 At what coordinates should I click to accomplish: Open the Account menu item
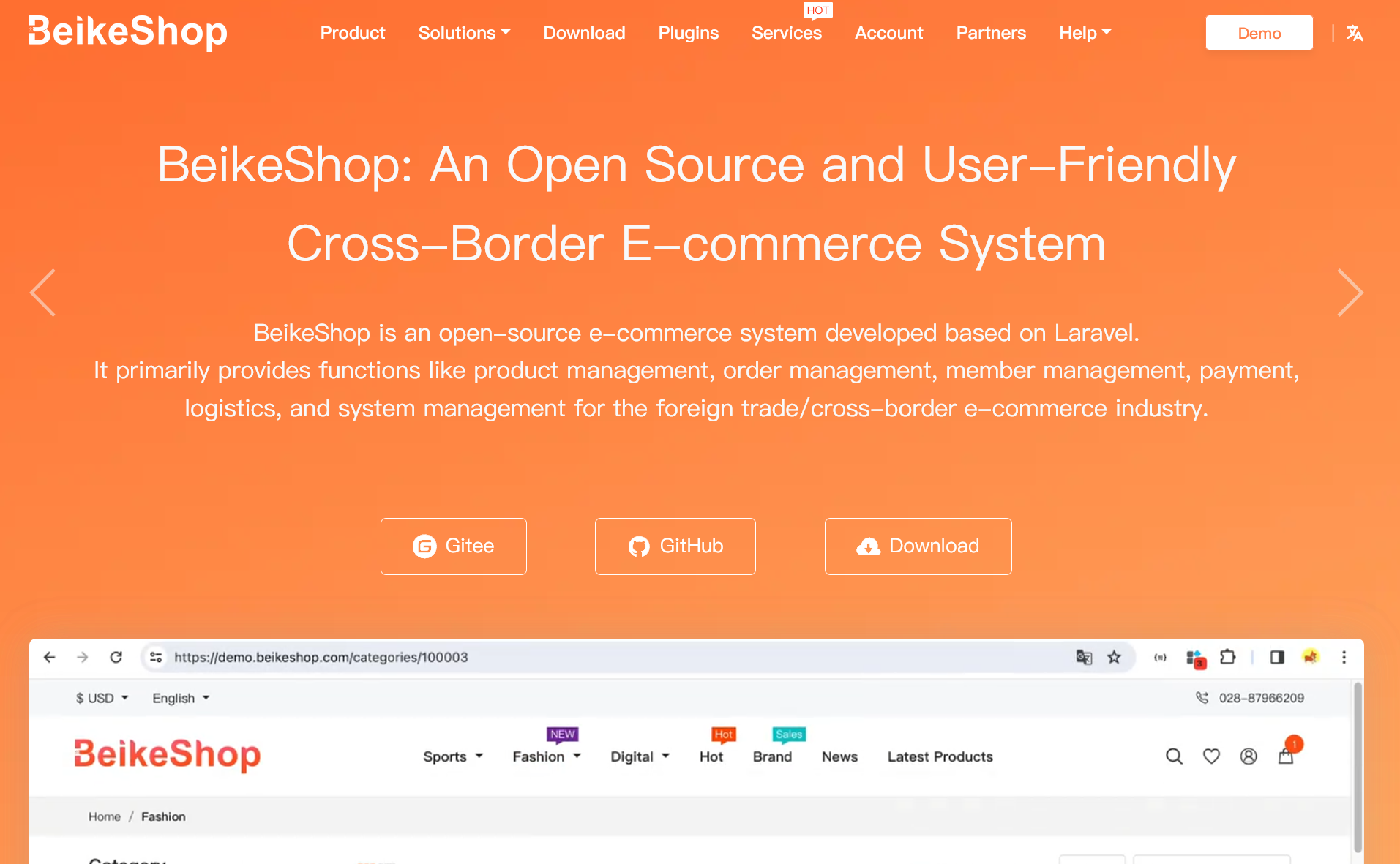(888, 33)
